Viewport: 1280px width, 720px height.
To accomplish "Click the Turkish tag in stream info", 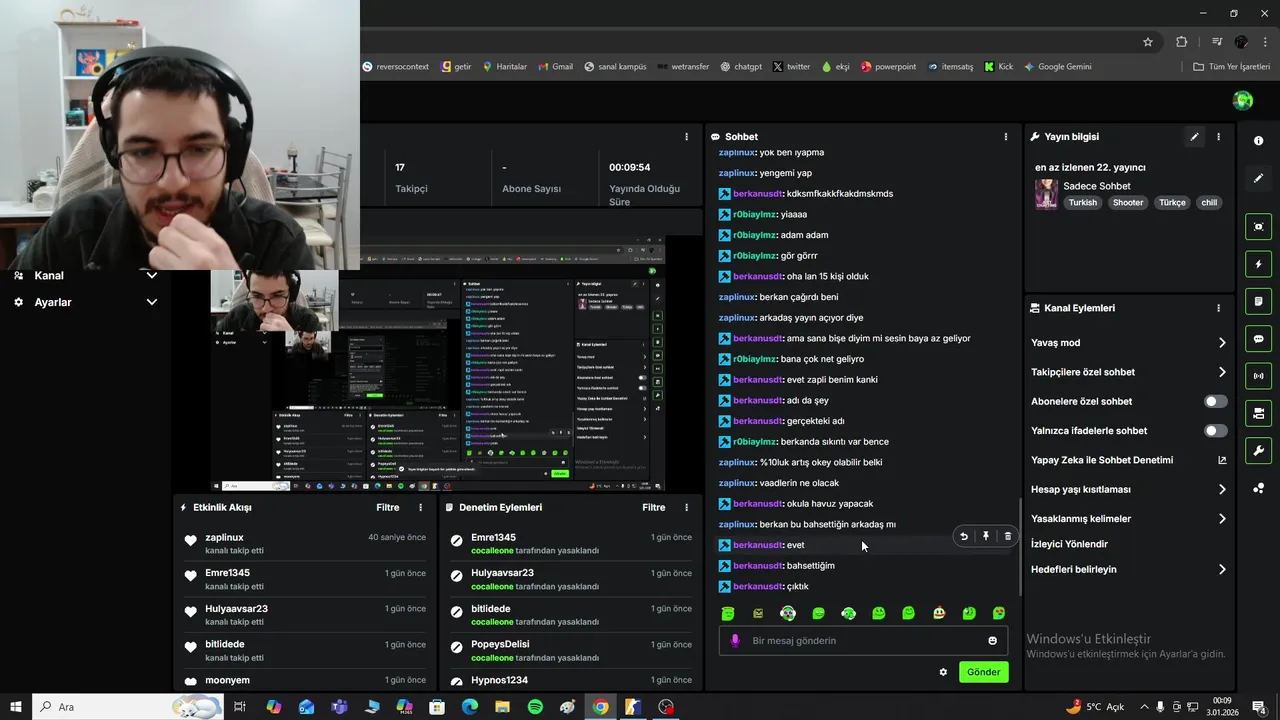I will (x=1082, y=203).
